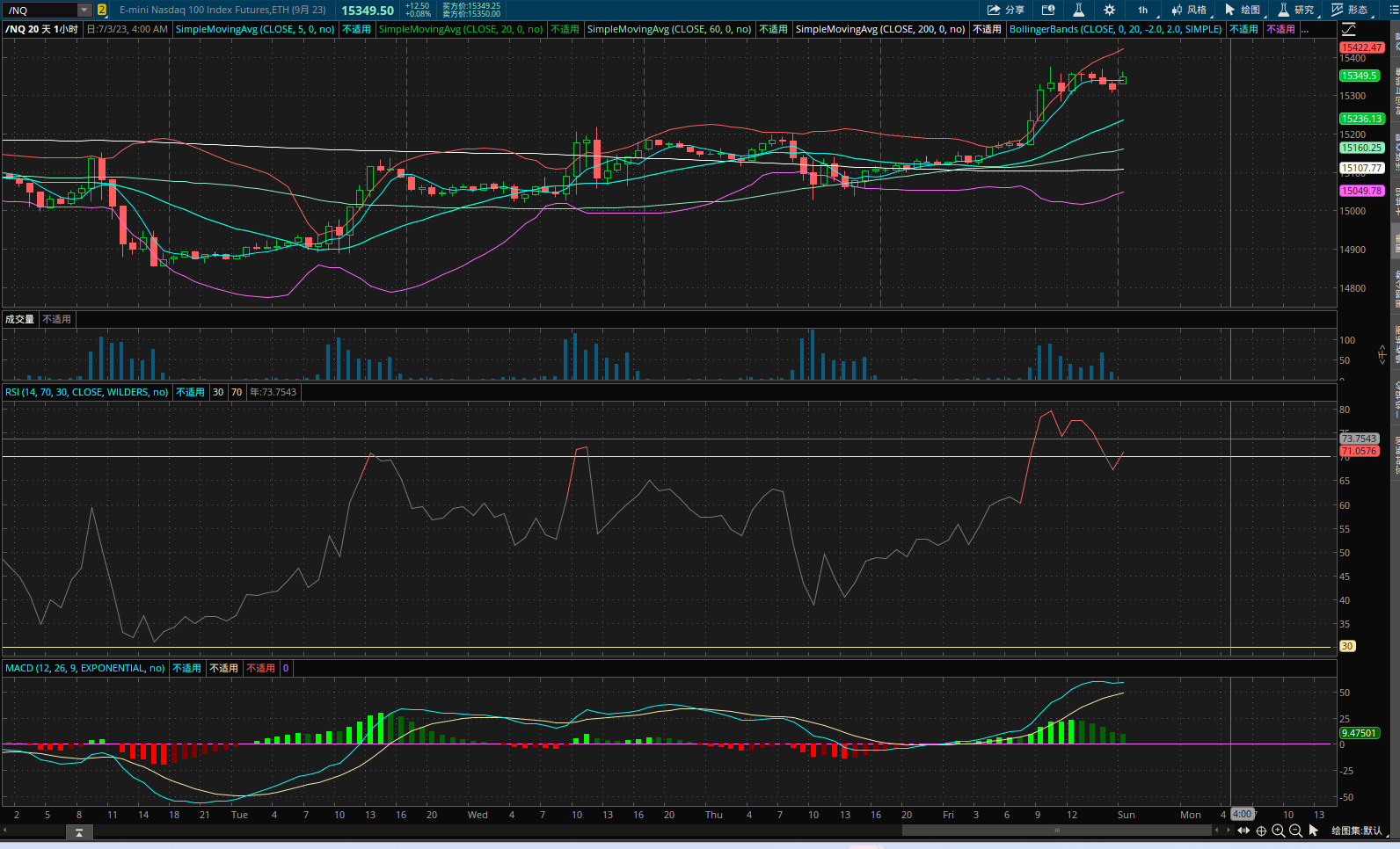Click the expand/compress time axis icon
Image resolution: width=1400 pixels, height=849 pixels.
pos(1243,831)
